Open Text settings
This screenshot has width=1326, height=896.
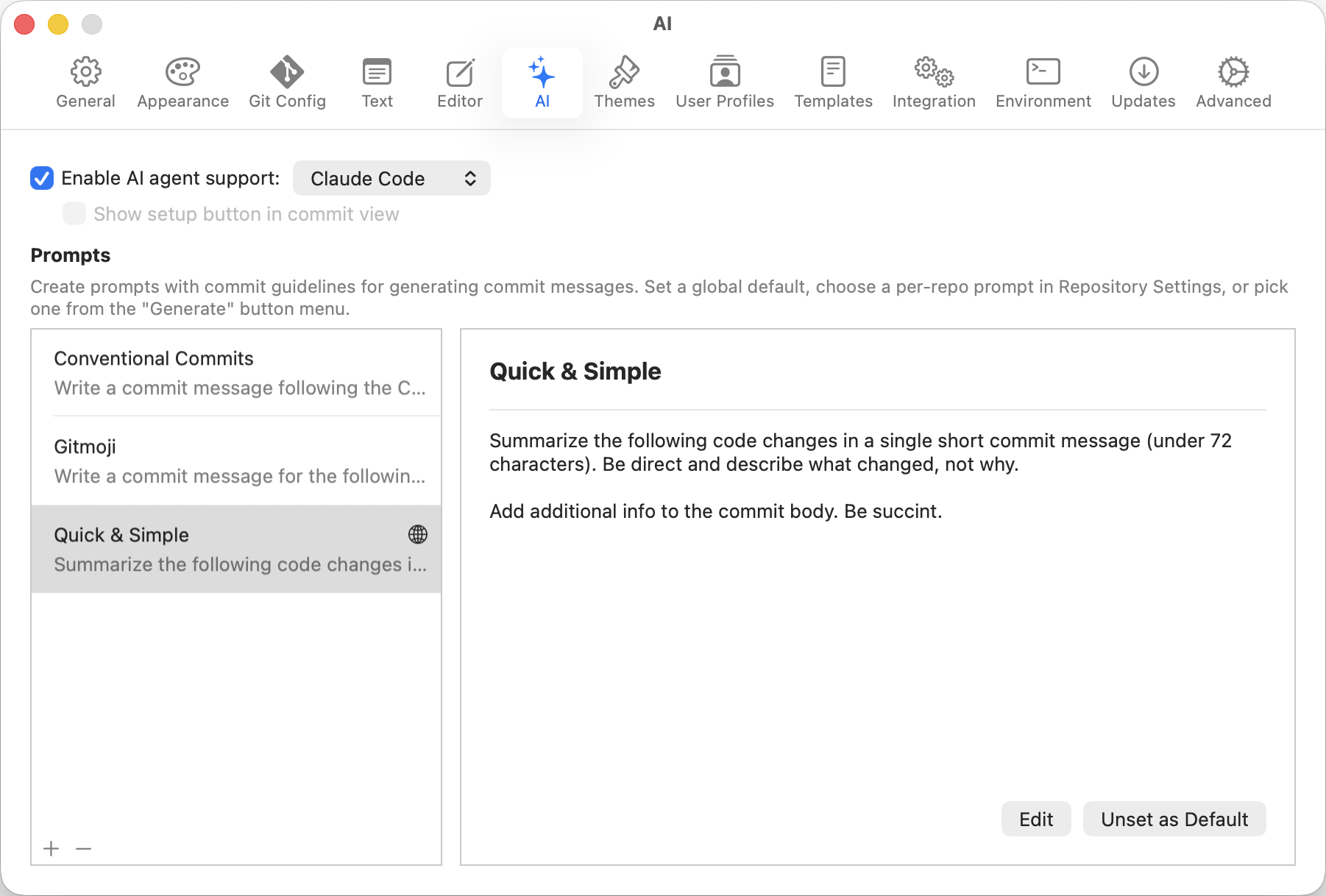coord(377,81)
